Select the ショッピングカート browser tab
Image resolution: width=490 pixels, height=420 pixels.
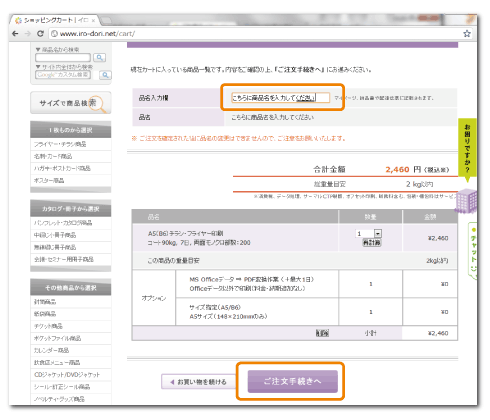pyautogui.click(x=55, y=20)
